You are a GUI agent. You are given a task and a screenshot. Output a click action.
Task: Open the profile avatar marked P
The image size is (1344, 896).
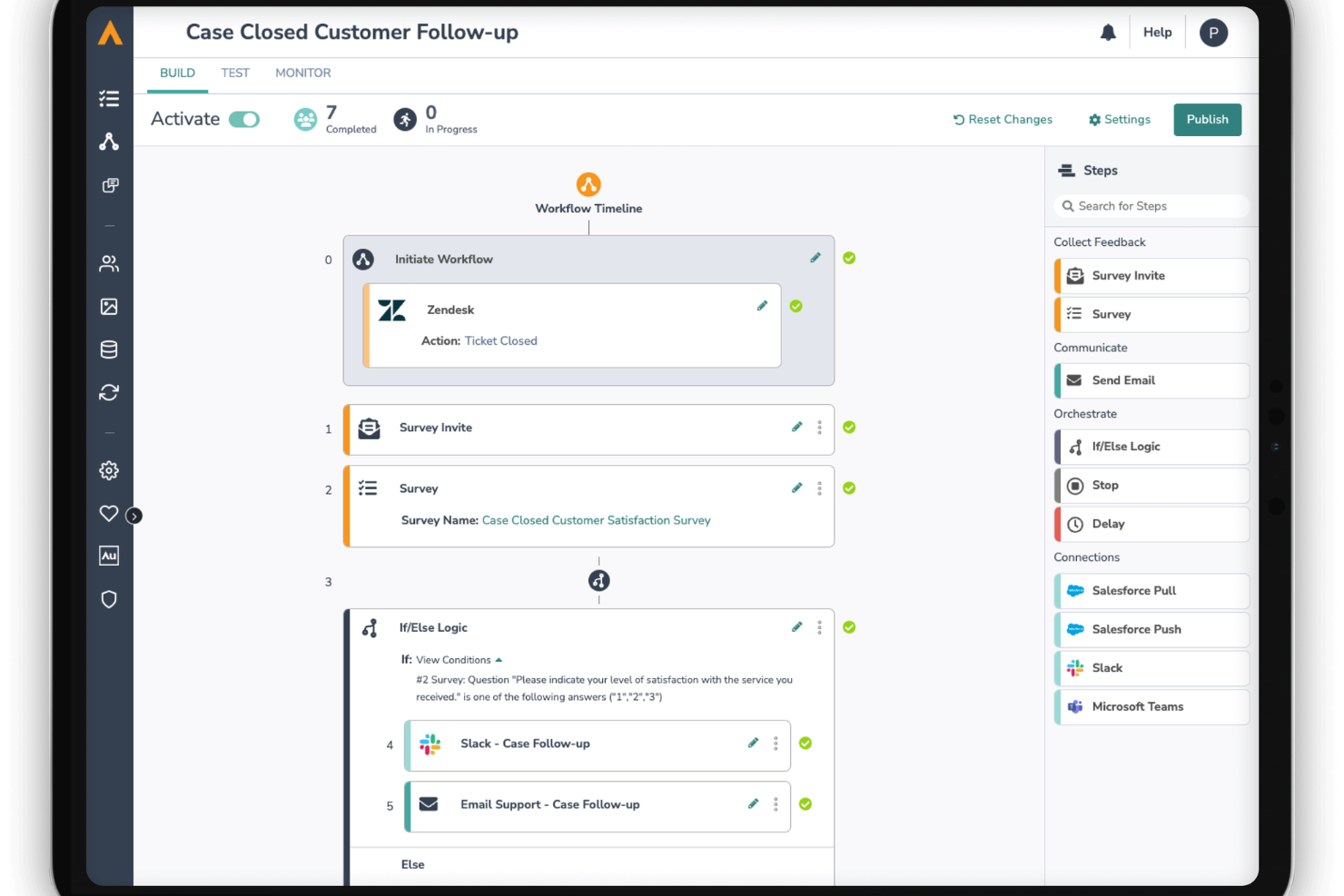[1213, 32]
